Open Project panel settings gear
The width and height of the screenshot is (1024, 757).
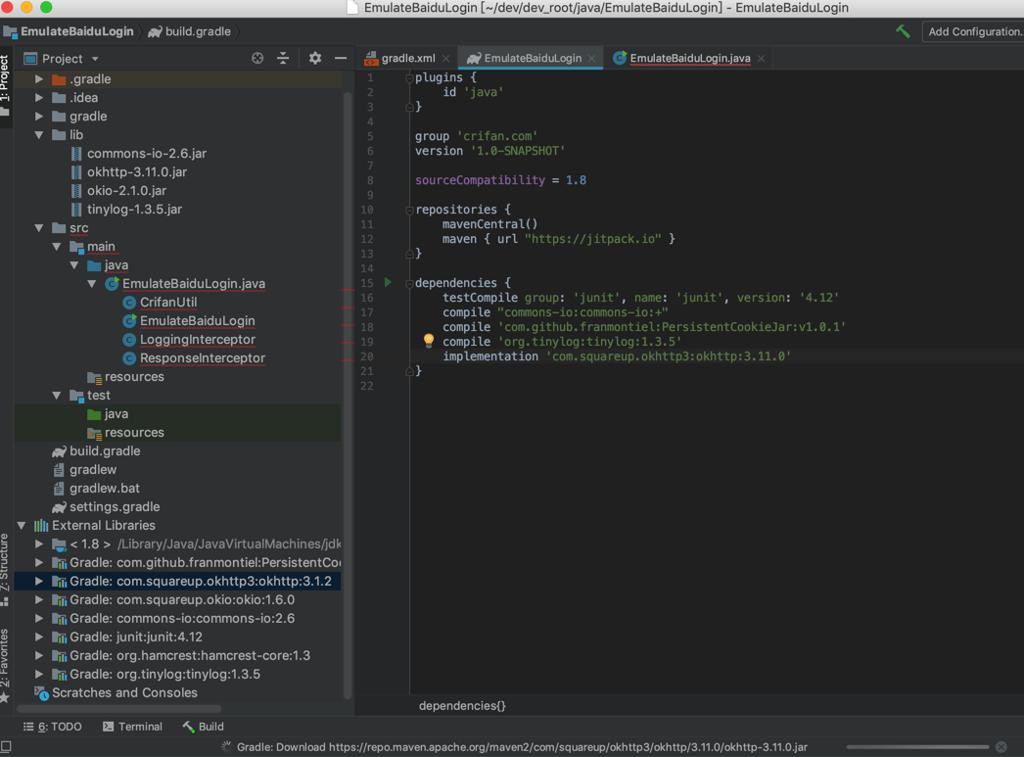tap(315, 59)
